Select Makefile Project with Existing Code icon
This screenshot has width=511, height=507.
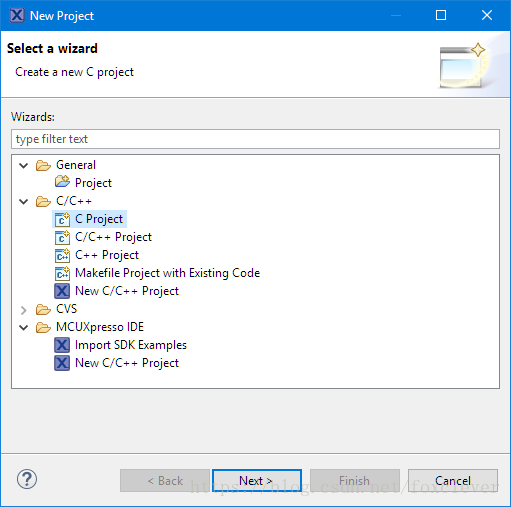click(62, 273)
